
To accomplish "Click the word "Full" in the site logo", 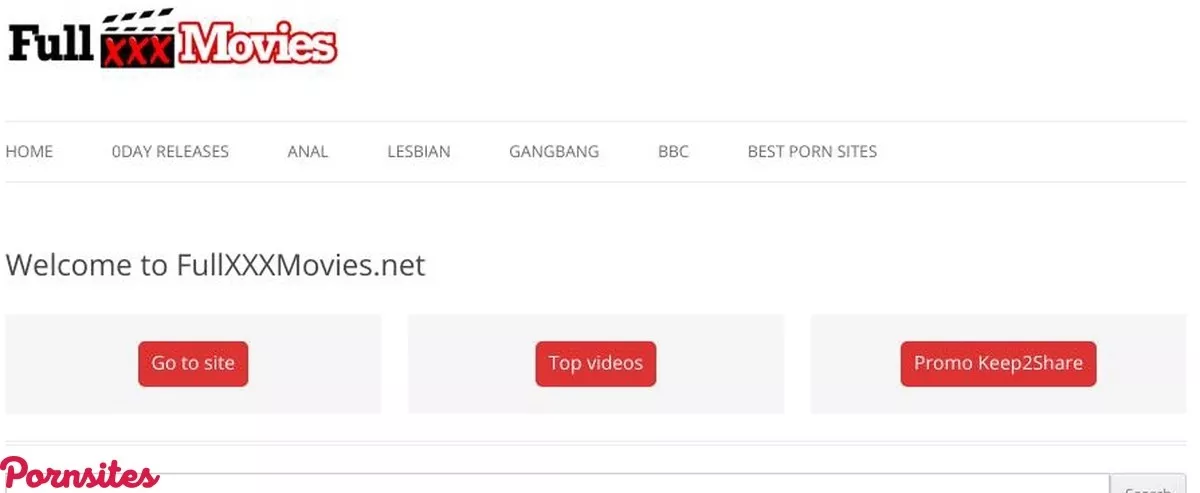I will coord(50,42).
